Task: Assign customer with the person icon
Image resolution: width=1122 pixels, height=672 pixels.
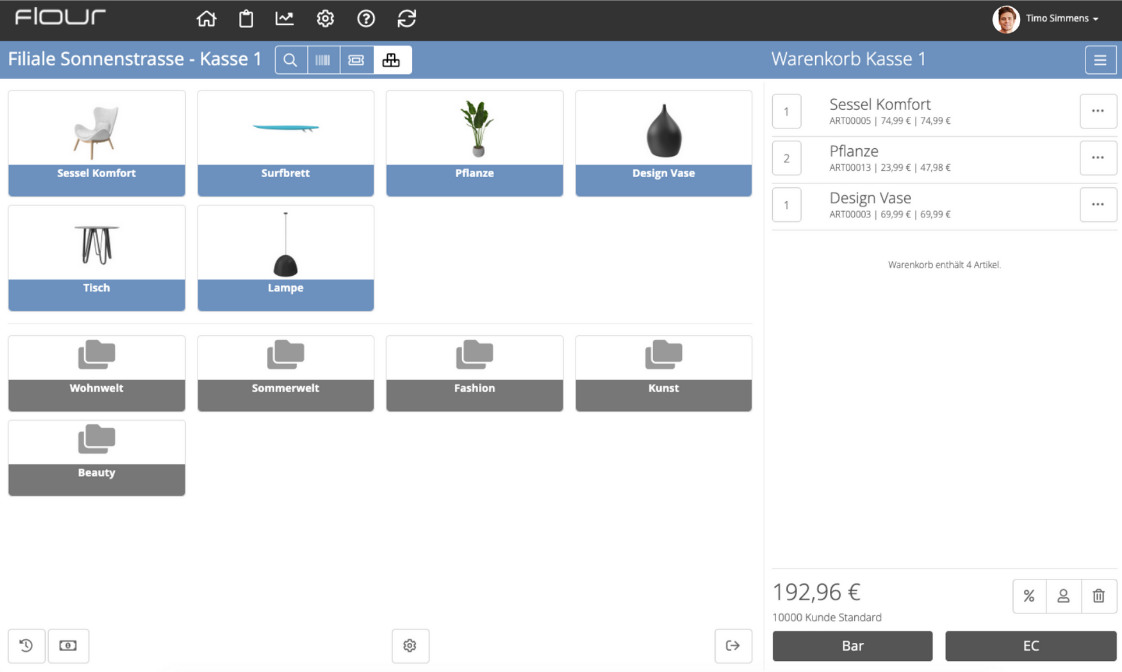Action: coord(1063,595)
